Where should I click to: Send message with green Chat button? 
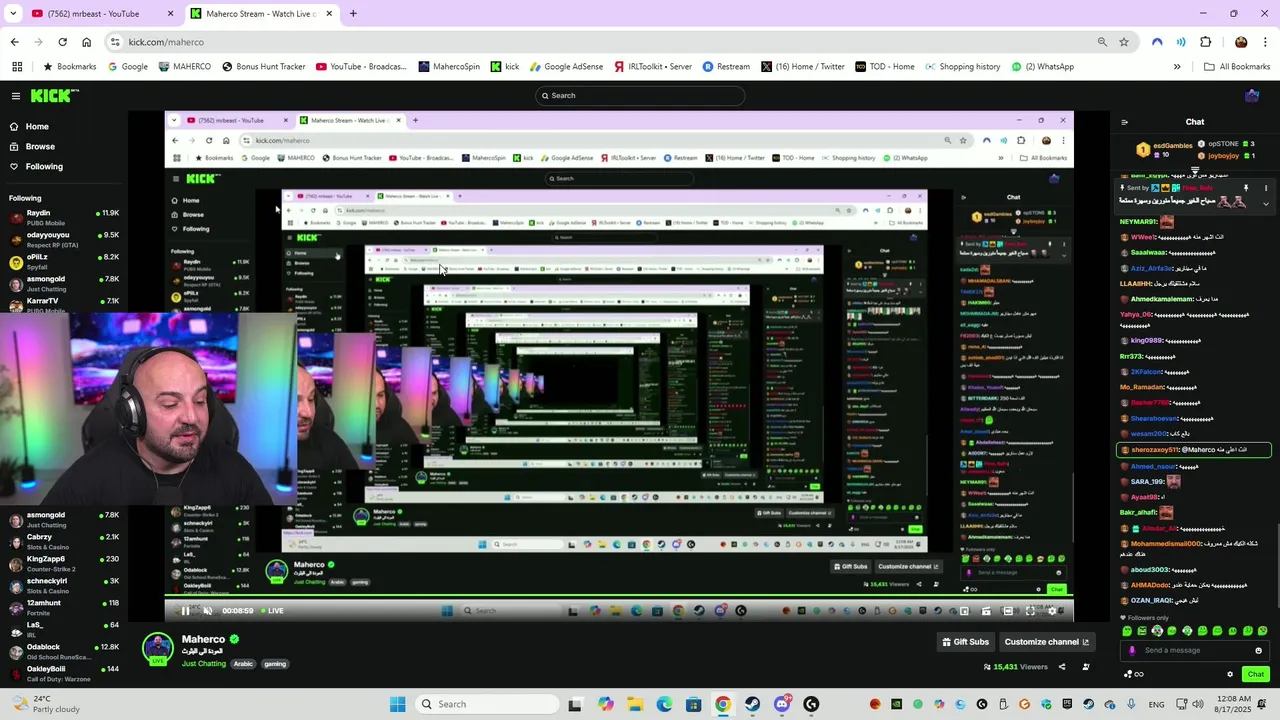[x=1255, y=674]
